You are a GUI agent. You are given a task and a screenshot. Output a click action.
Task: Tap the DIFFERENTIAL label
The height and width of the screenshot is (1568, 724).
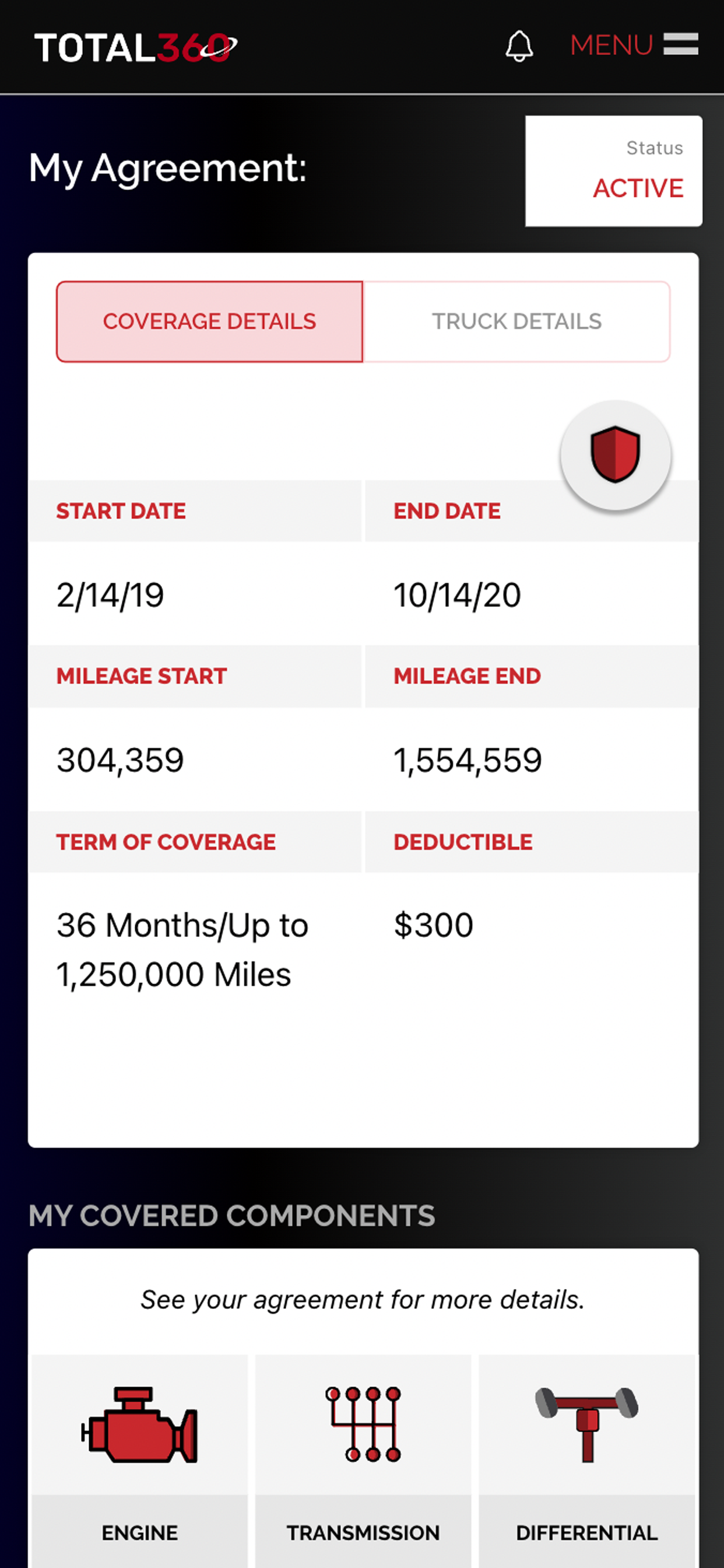[586, 1532]
